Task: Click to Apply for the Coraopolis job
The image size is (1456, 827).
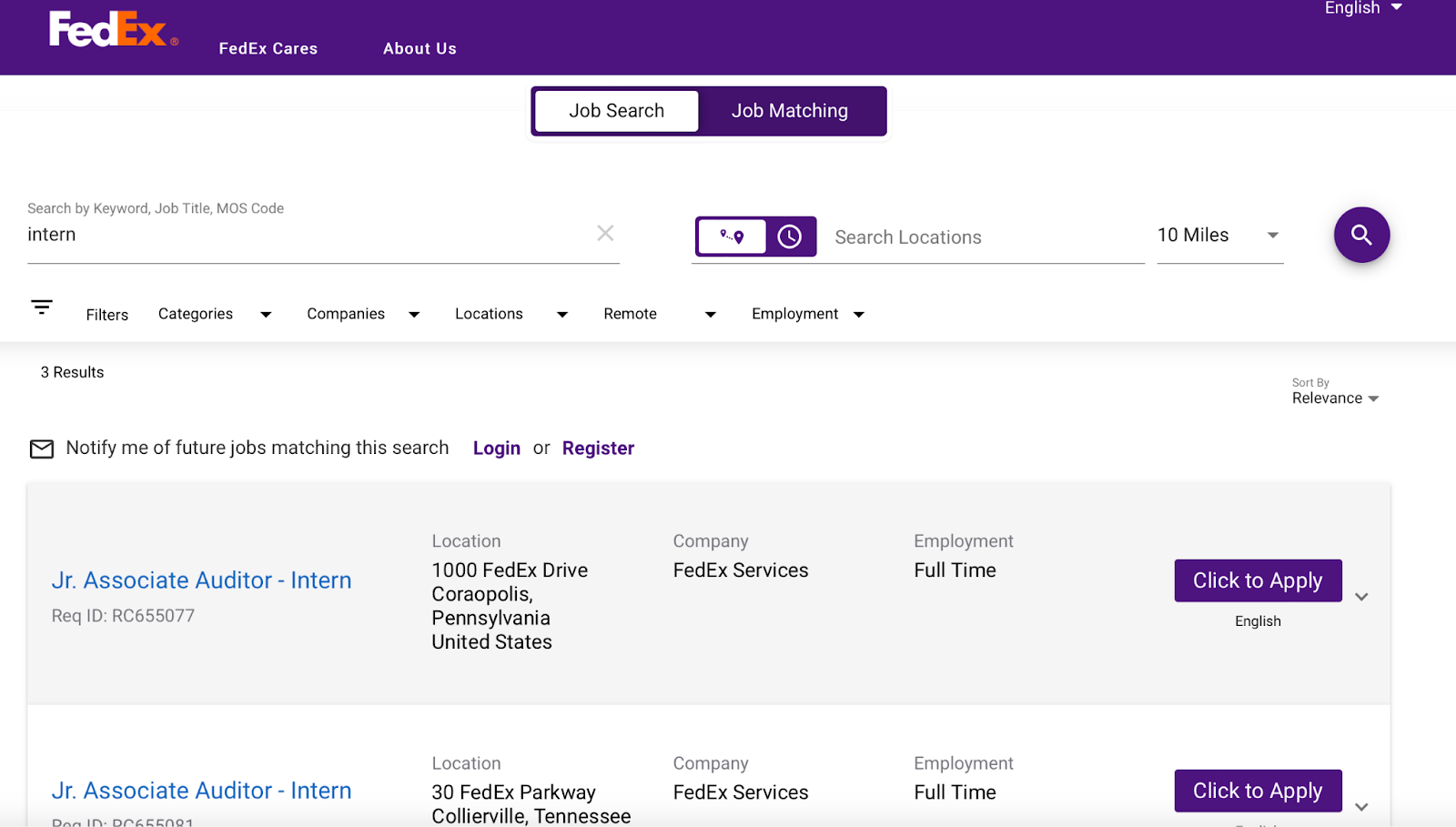Action: pos(1258,580)
